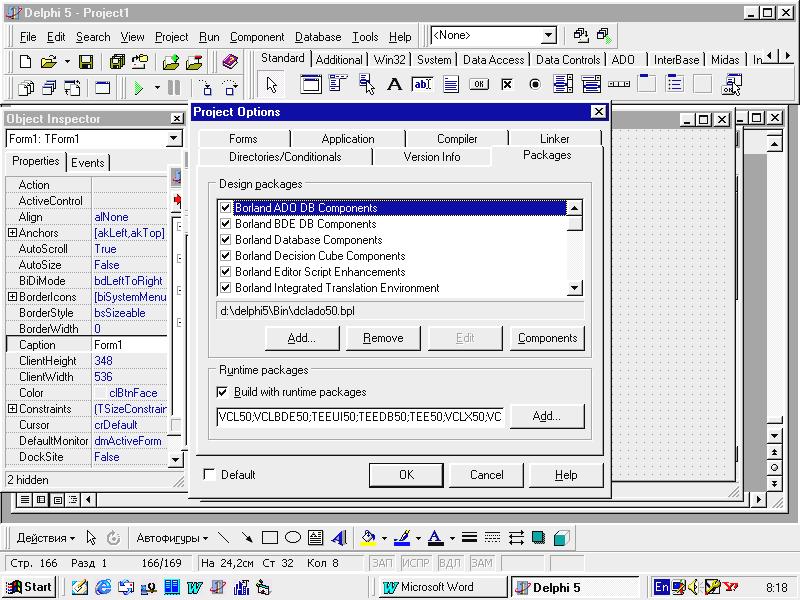Open Object Inspector Form1: TForm1 dropdown
The width and height of the screenshot is (800, 600).
tap(173, 138)
